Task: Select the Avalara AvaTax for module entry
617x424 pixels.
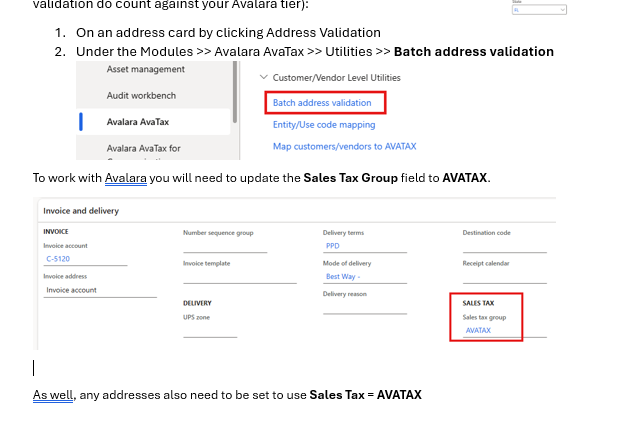Action: pyautogui.click(x=144, y=148)
